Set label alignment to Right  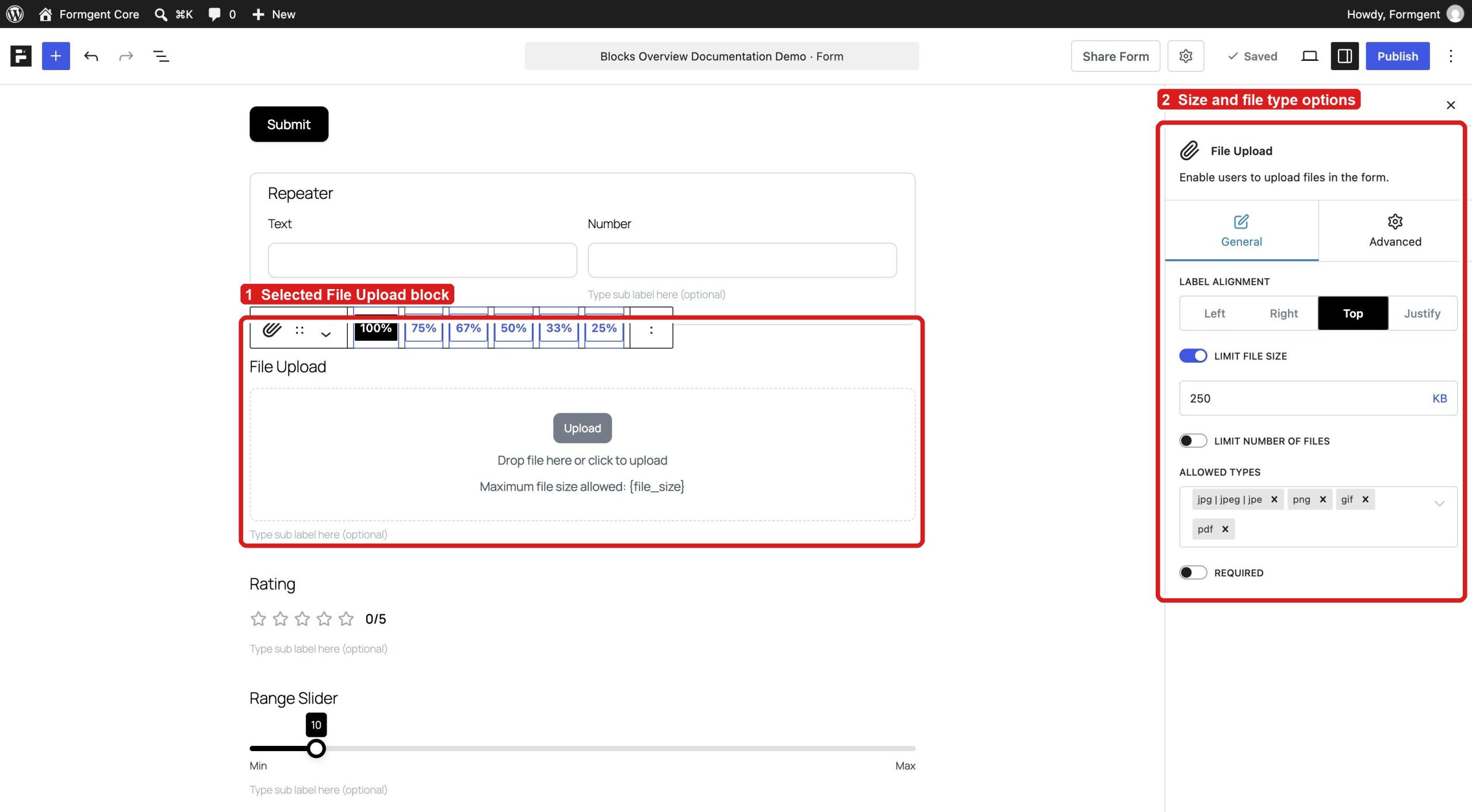[1283, 313]
